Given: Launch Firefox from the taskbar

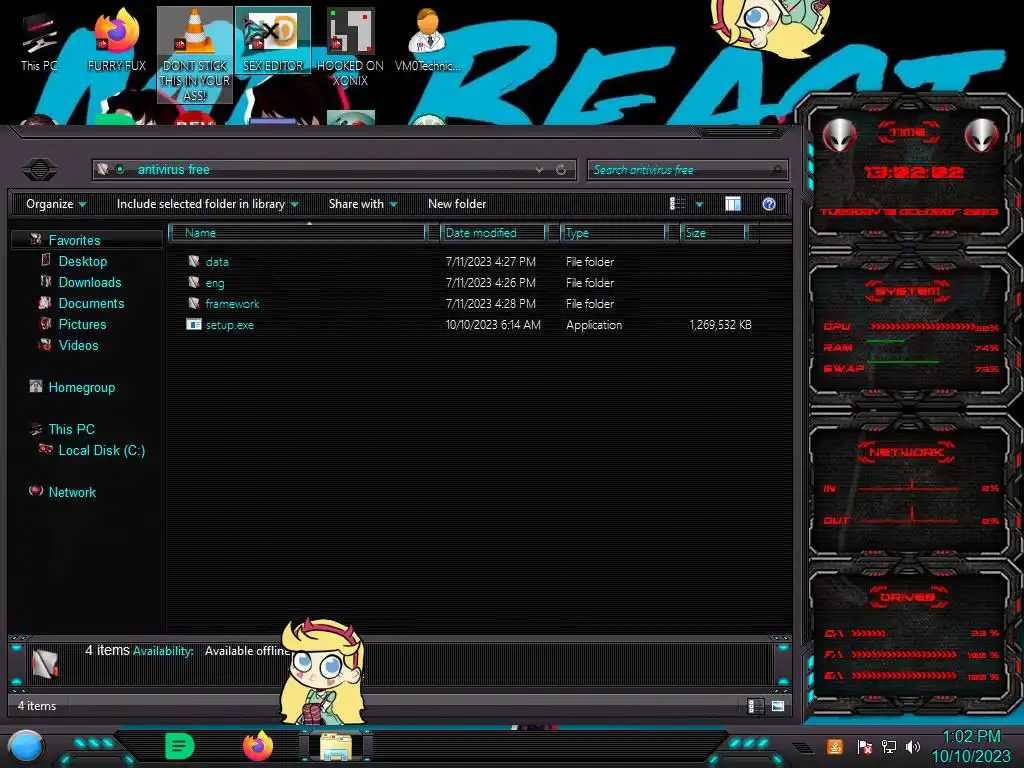Looking at the screenshot, I should tap(258, 746).
